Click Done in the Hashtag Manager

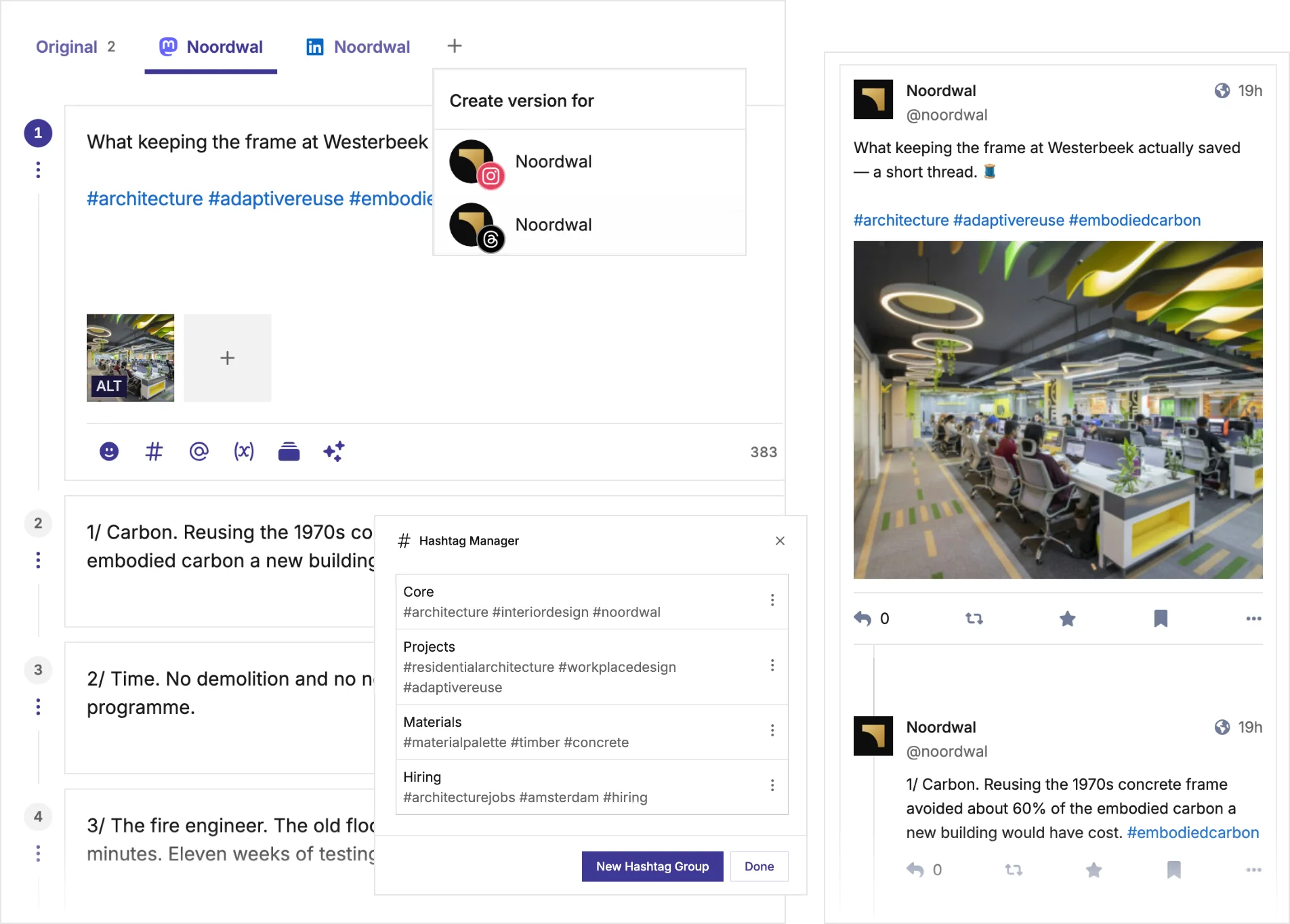[x=759, y=866]
